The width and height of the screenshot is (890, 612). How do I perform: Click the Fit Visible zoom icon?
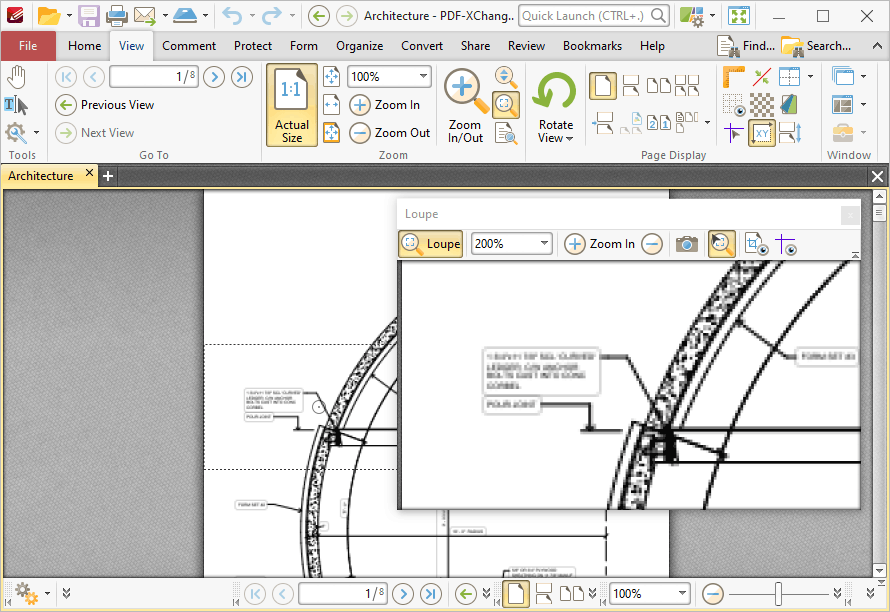click(331, 132)
